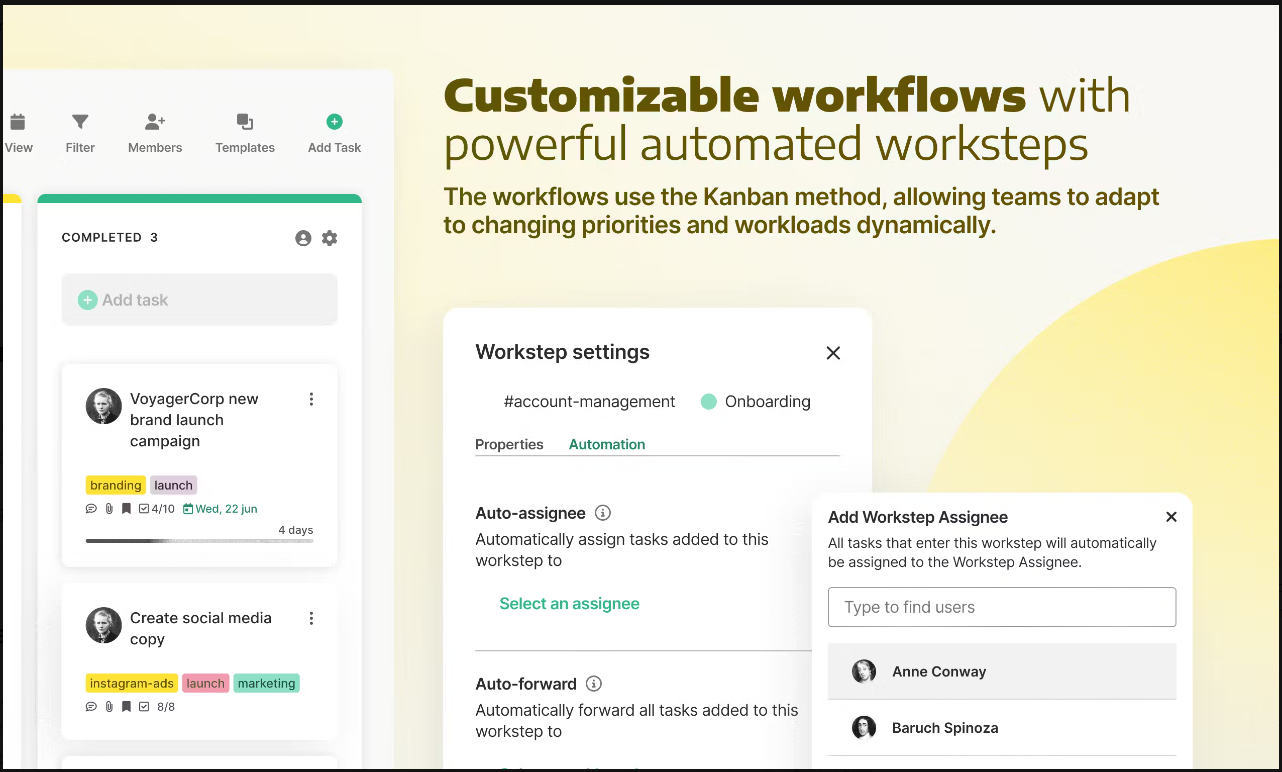Viewport: 1282px width, 772px height.
Task: Click the Onboarding green color dot
Action: (709, 402)
